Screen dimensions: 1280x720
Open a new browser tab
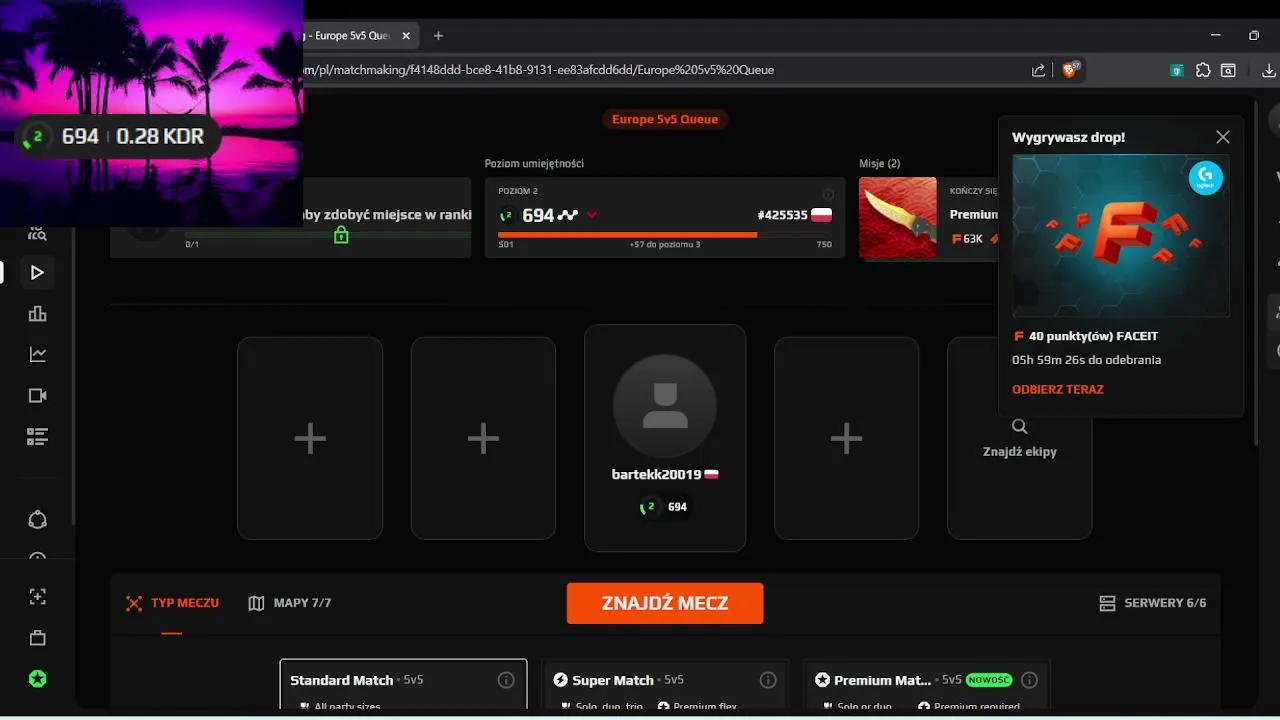[438, 35]
